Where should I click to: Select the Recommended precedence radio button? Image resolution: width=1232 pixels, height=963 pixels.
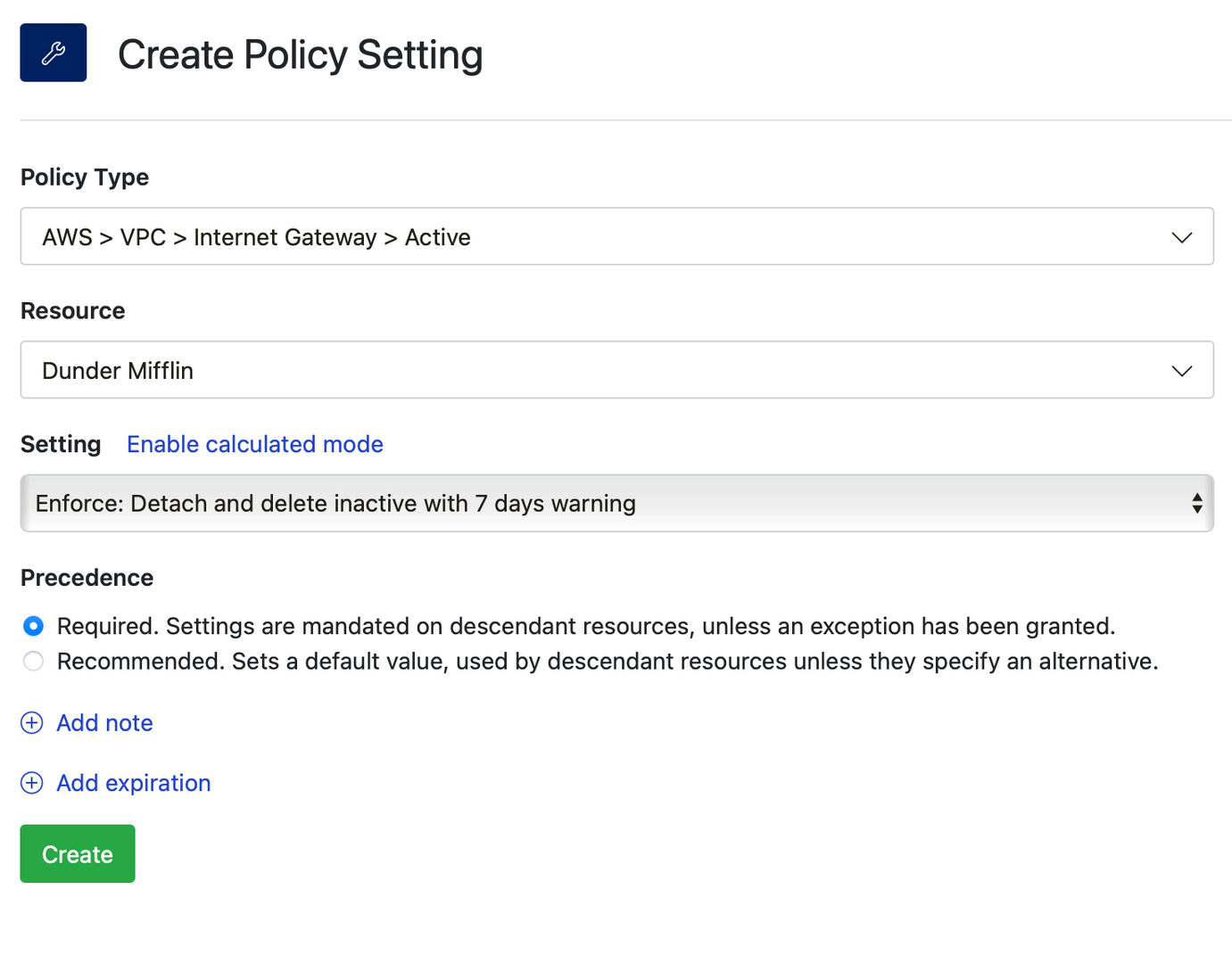(x=33, y=662)
